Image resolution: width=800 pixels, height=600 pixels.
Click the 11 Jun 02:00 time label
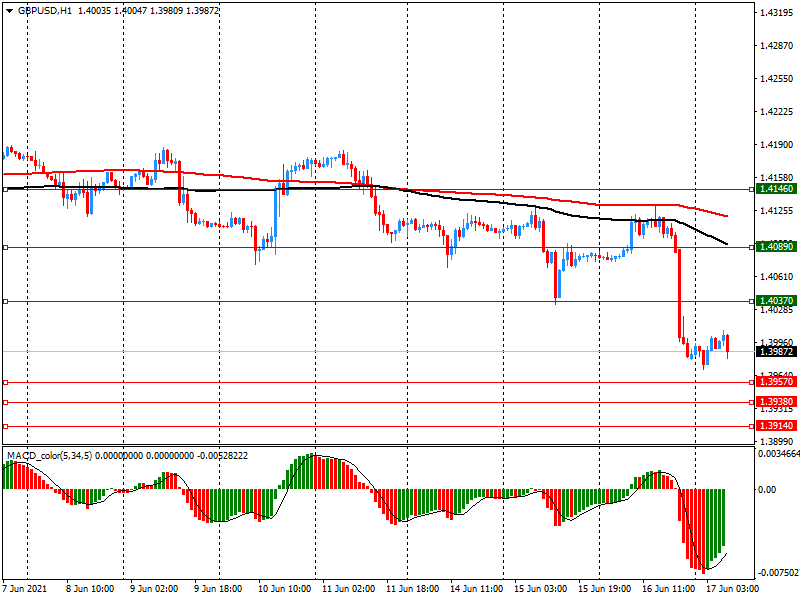[348, 589]
